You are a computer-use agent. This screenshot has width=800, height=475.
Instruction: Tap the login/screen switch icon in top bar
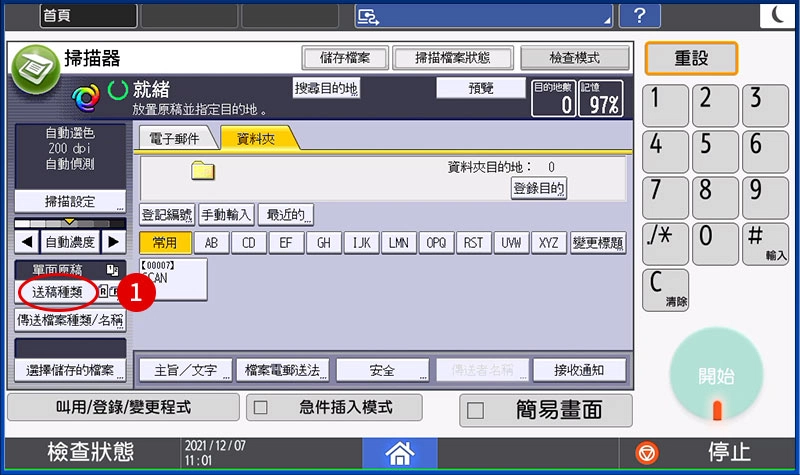(x=368, y=17)
